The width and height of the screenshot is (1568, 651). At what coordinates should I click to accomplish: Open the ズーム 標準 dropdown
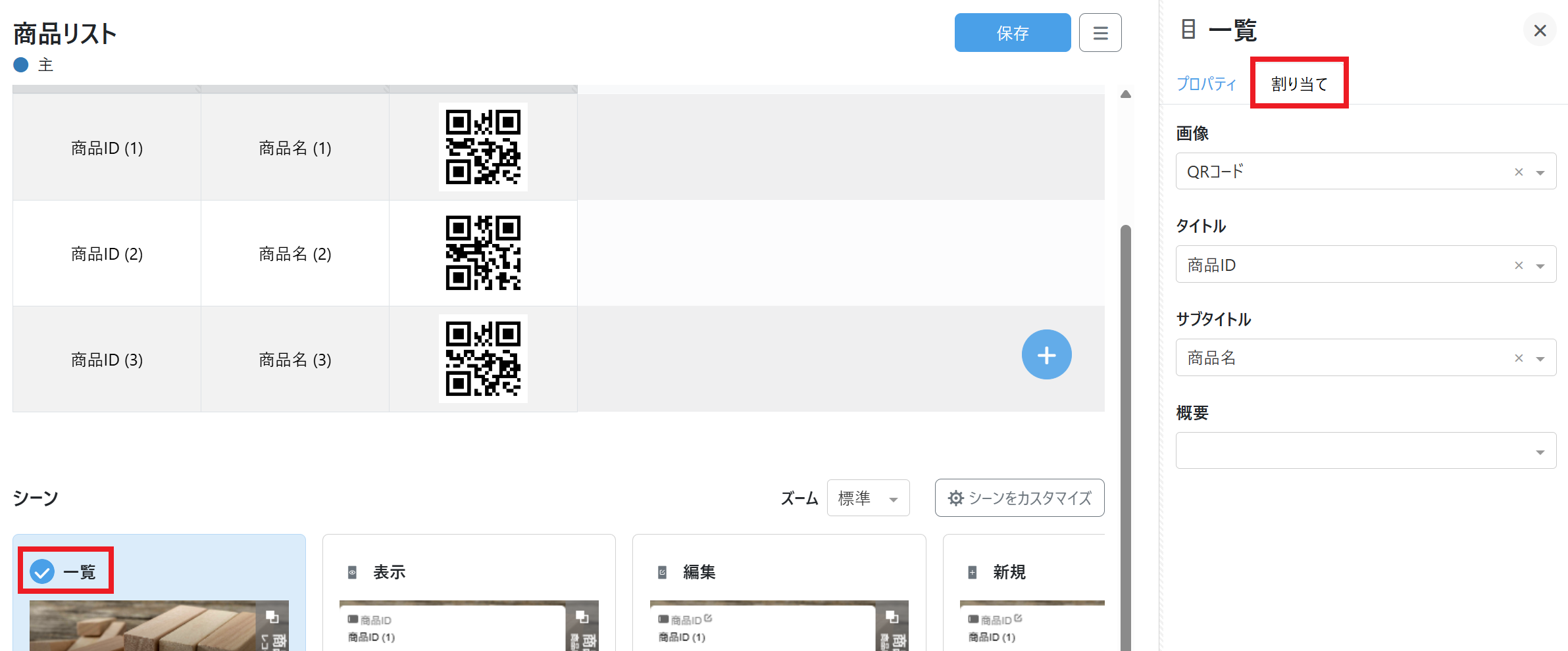[x=867, y=498]
